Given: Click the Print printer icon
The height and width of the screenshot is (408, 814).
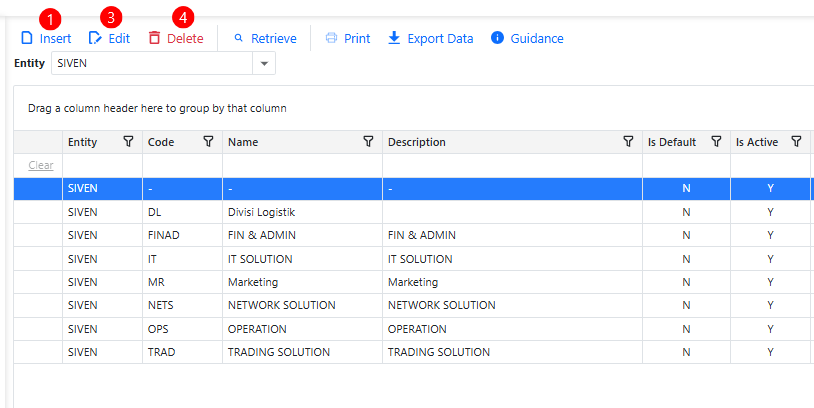Looking at the screenshot, I should click(331, 38).
